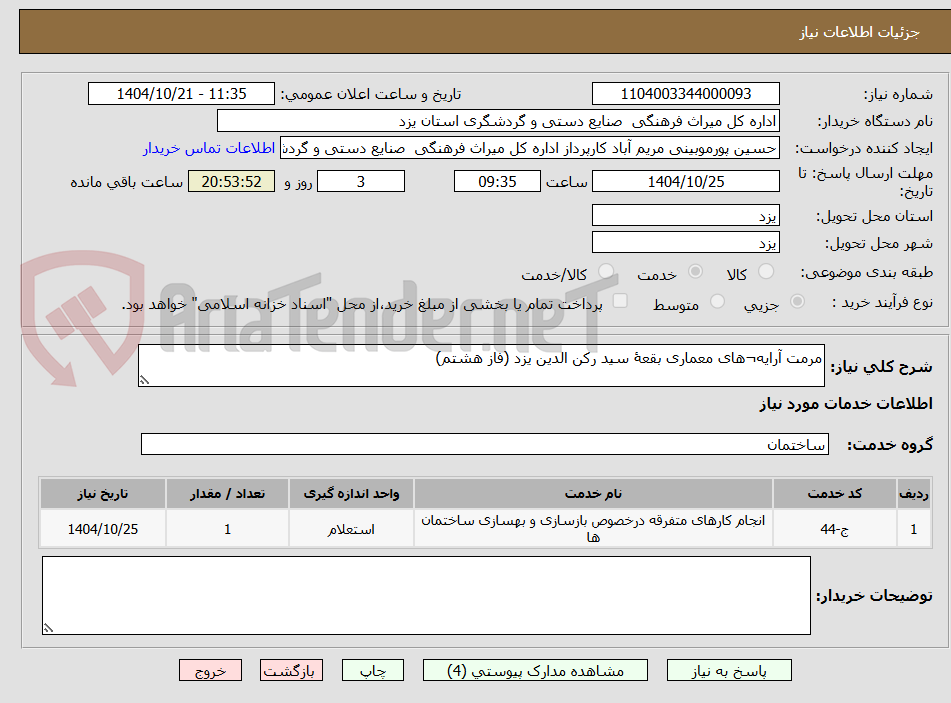Select the خدمت radio button

coord(695,272)
